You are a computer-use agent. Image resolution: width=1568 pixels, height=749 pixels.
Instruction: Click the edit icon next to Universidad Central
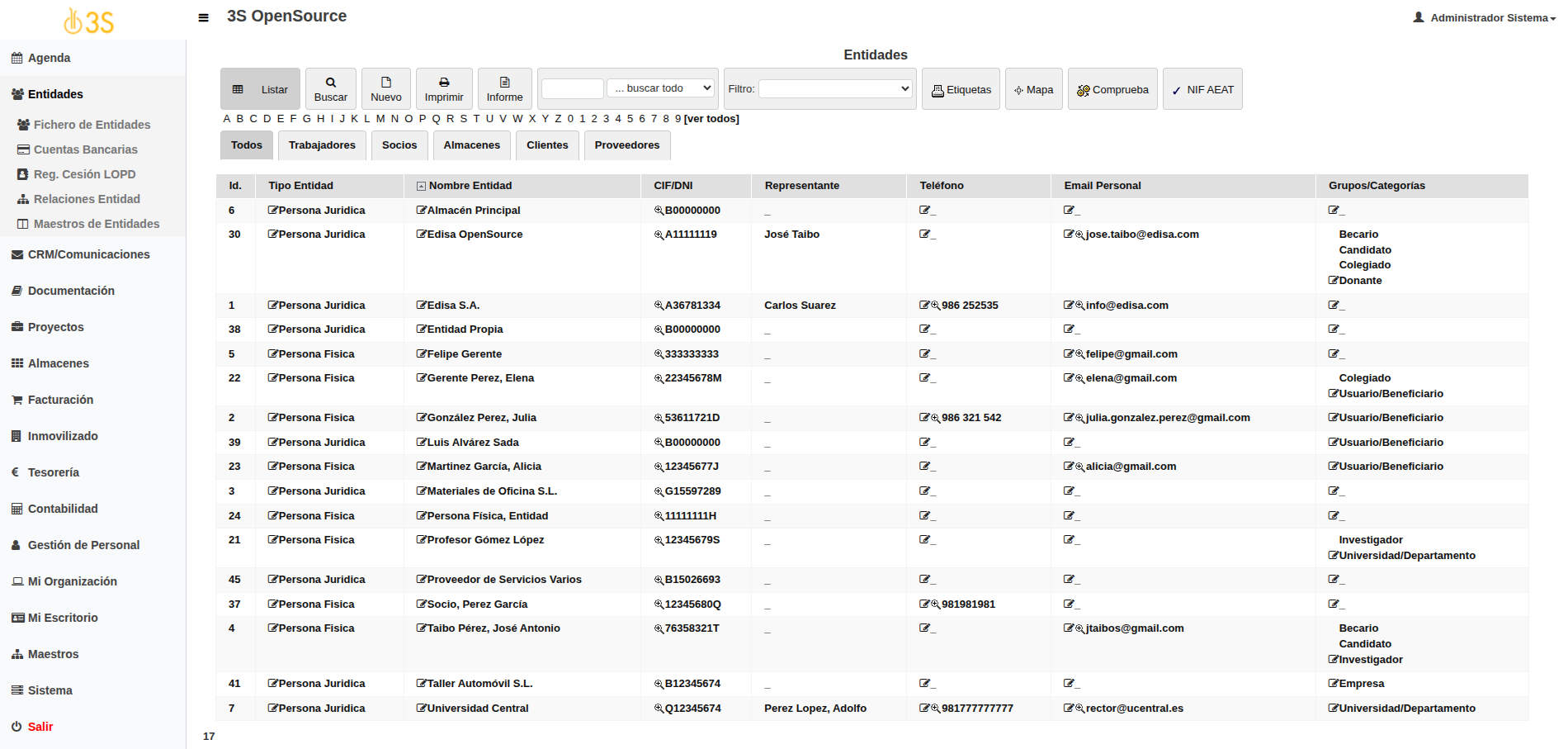421,709
